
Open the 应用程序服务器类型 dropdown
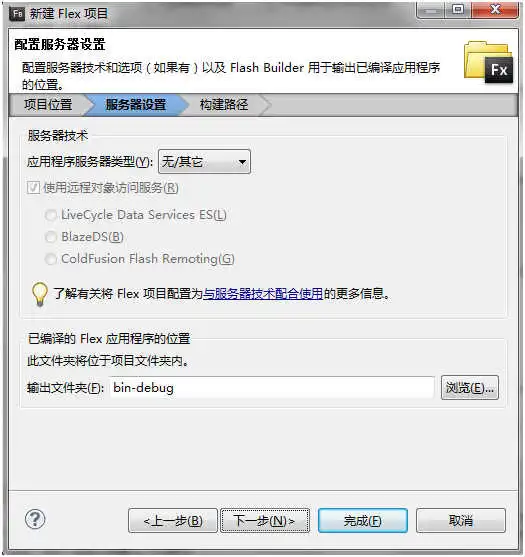[x=204, y=162]
